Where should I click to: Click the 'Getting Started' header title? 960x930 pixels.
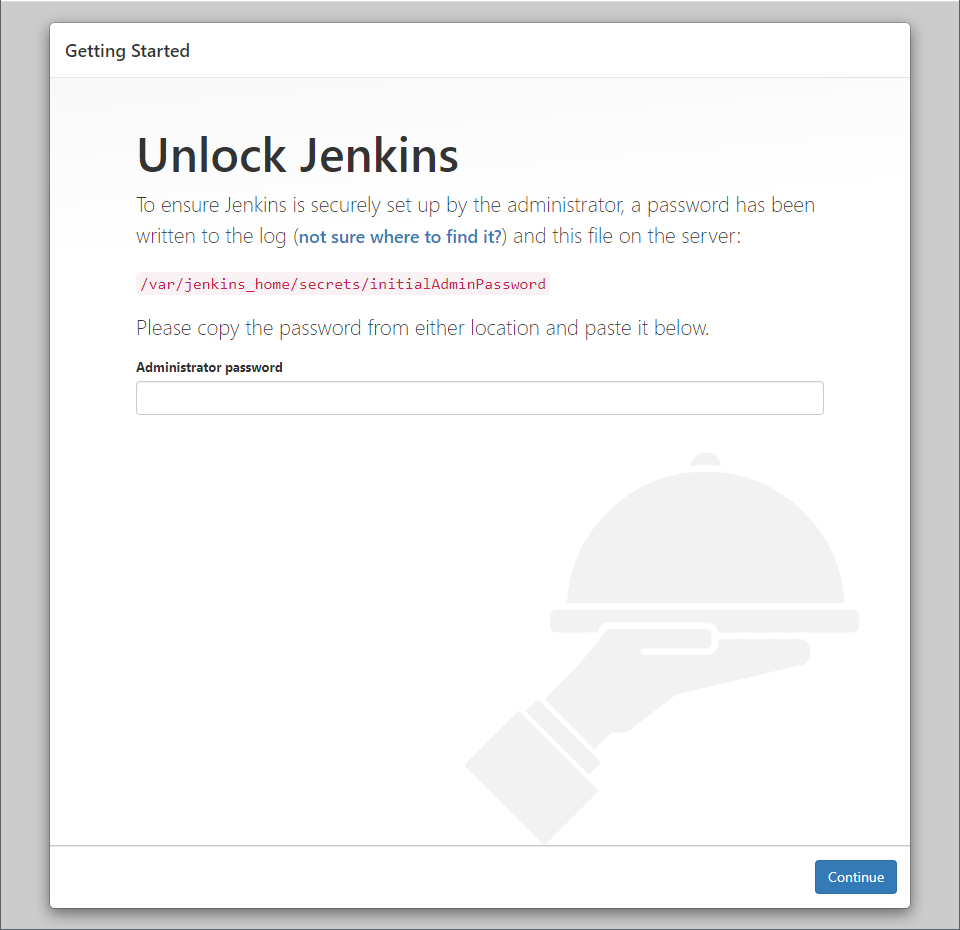coord(127,51)
